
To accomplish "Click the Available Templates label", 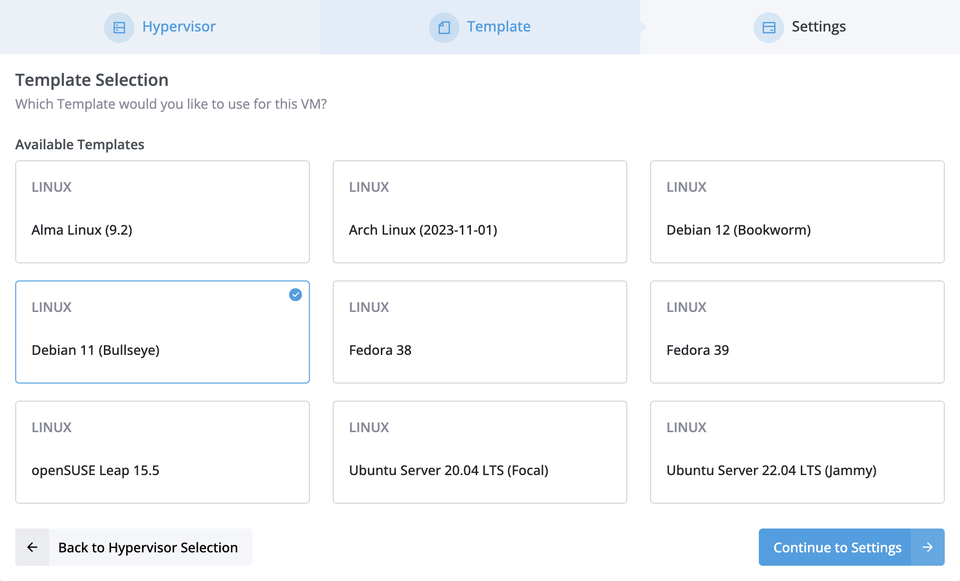I will [x=80, y=144].
